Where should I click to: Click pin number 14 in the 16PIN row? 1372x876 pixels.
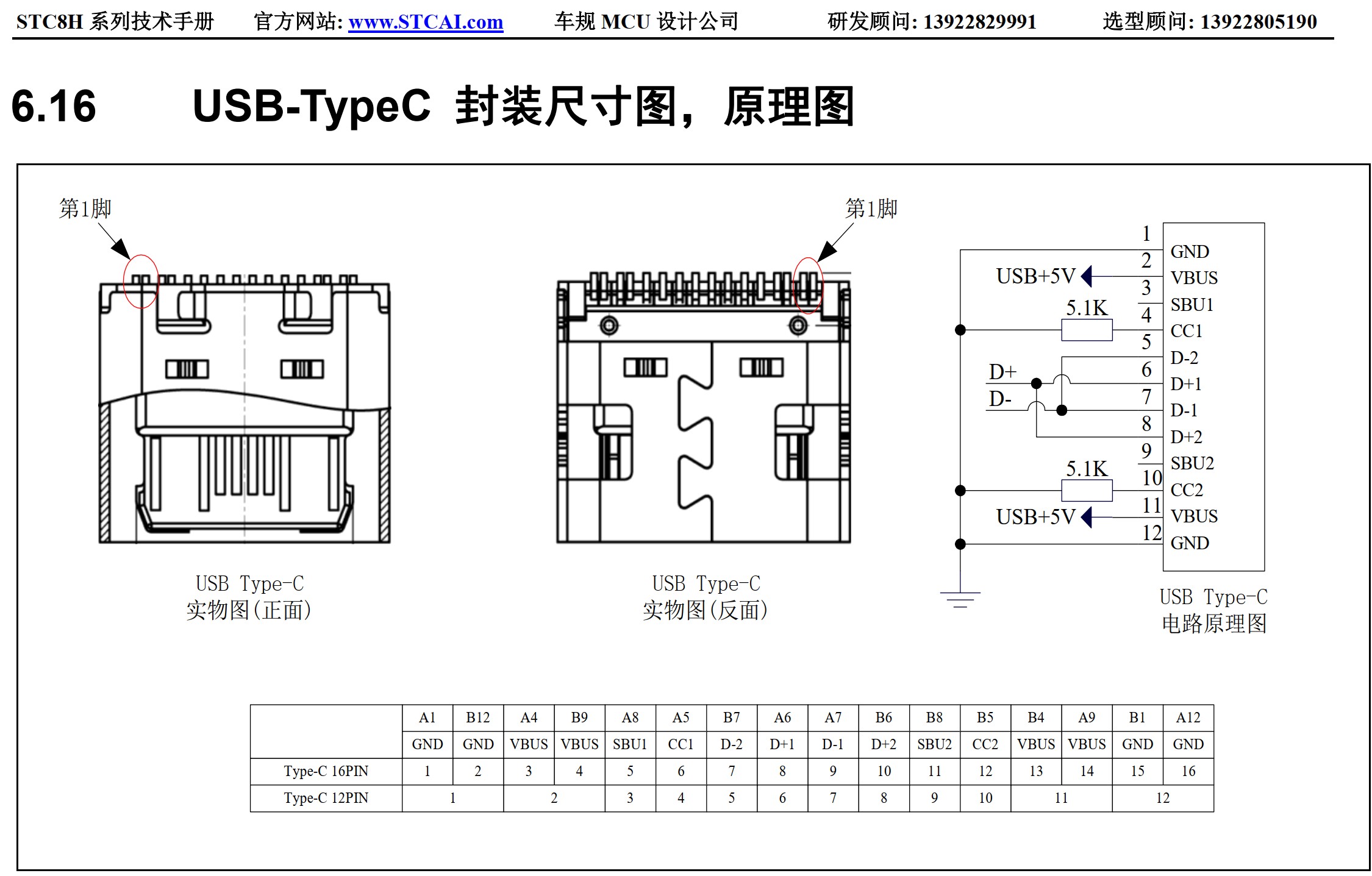[1087, 771]
